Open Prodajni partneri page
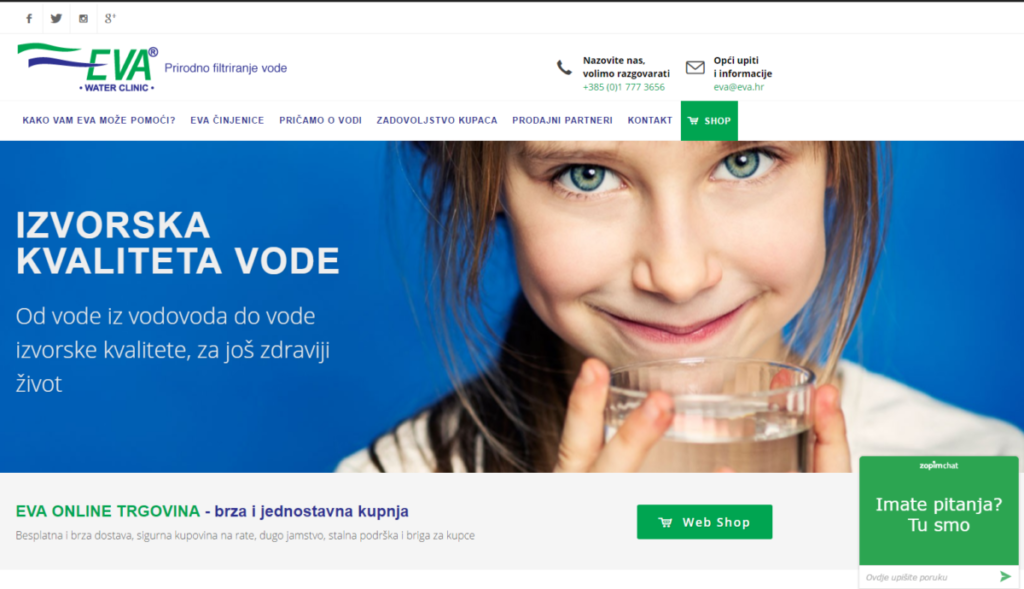Viewport: 1024px width, 589px height. click(562, 120)
